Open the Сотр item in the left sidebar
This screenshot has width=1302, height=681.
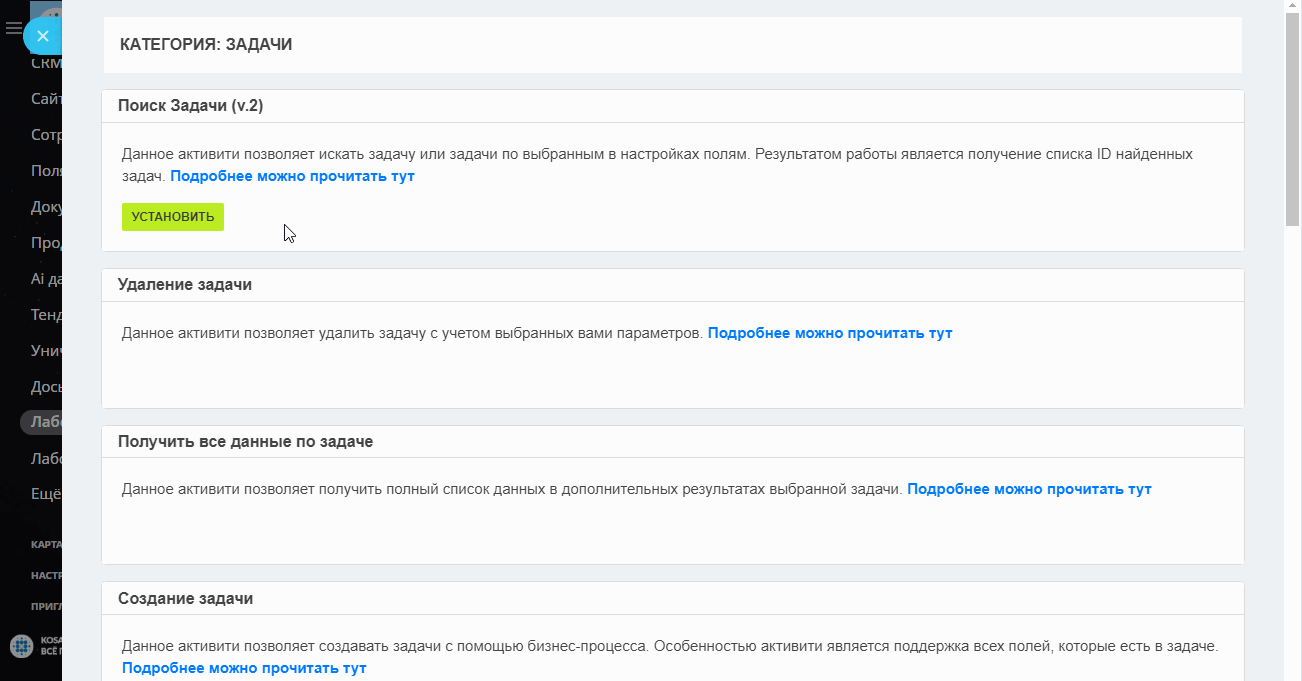point(46,135)
